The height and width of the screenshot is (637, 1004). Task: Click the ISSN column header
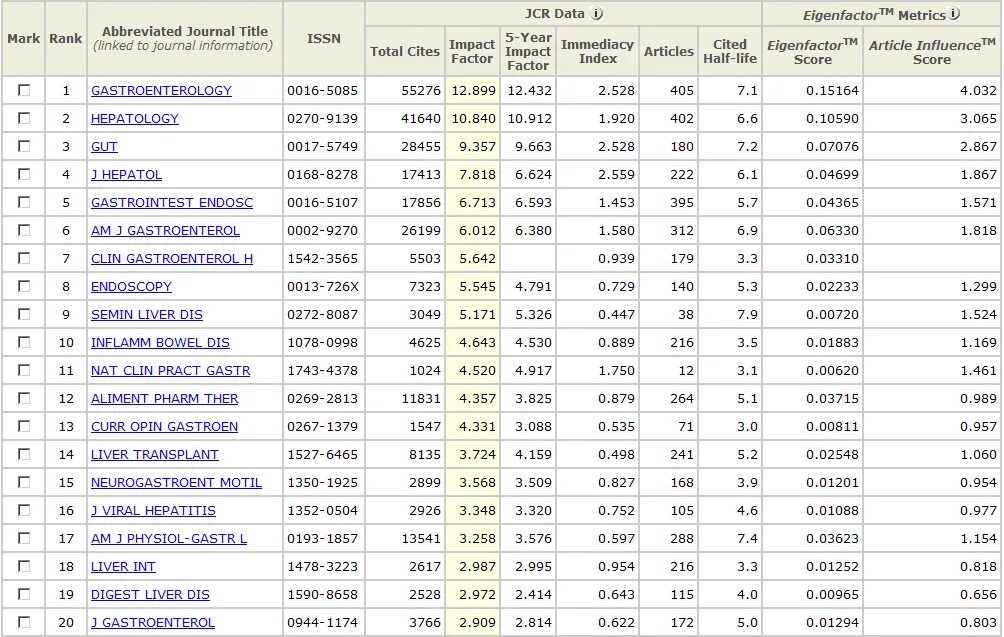[x=323, y=38]
